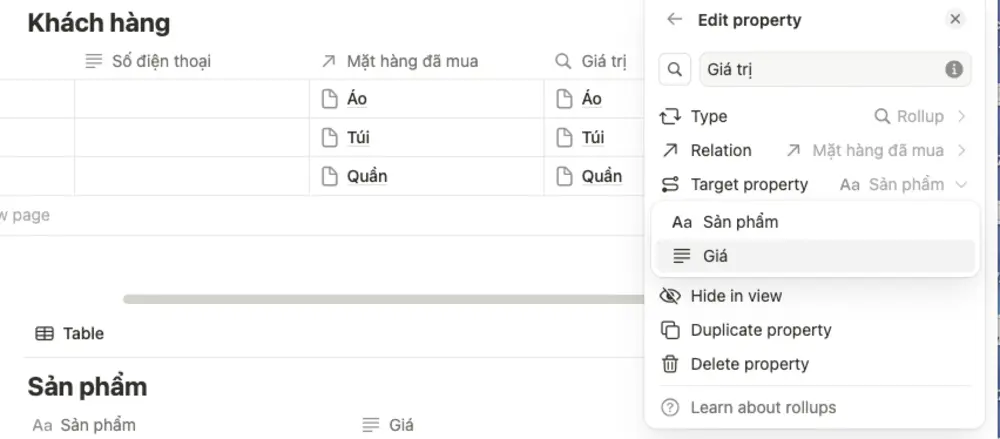Go back using the Edit property arrow
This screenshot has width=1000, height=439.
coord(674,20)
